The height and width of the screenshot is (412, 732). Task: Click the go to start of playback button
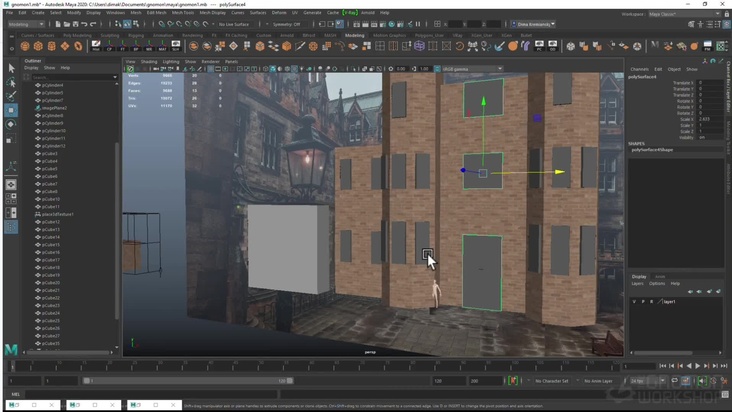click(662, 366)
